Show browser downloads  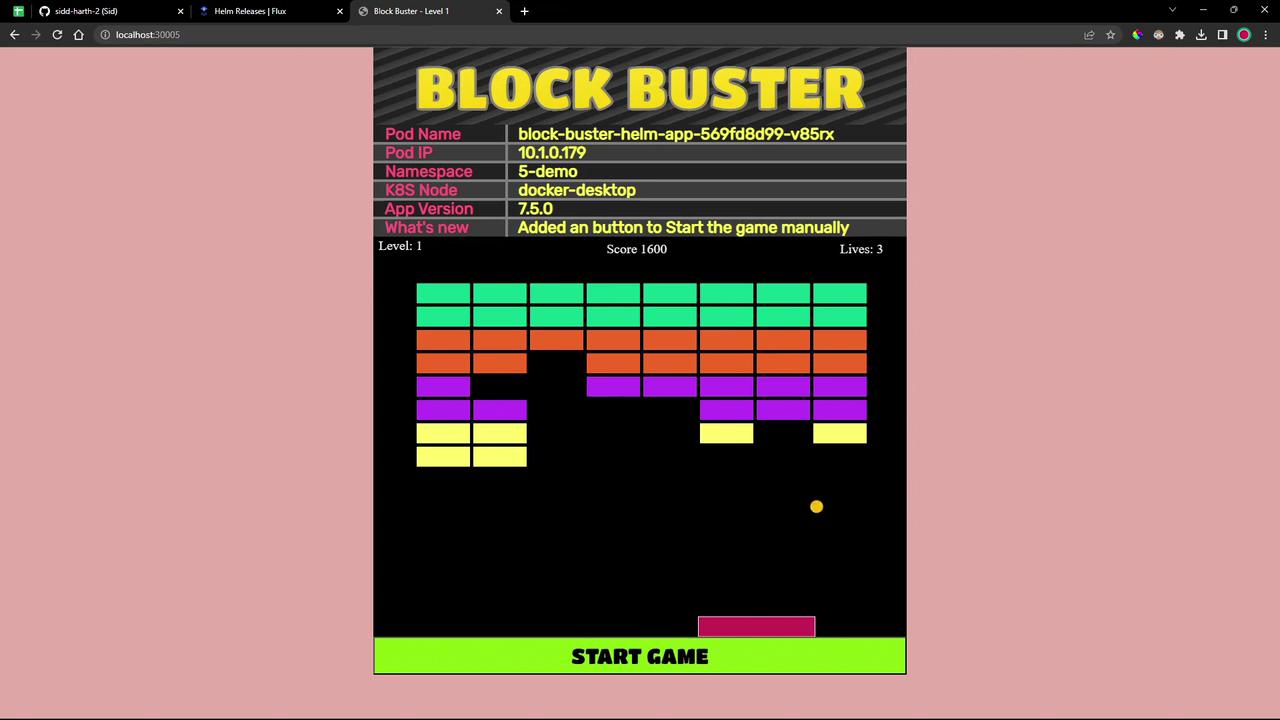(1201, 35)
